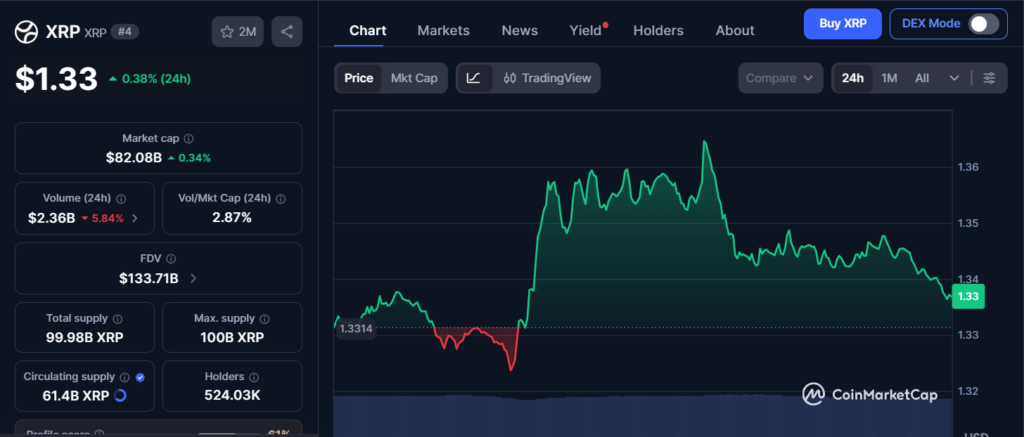Switch to TradingView candlestick chart
This screenshot has height=437, width=1024.
pyautogui.click(x=547, y=78)
